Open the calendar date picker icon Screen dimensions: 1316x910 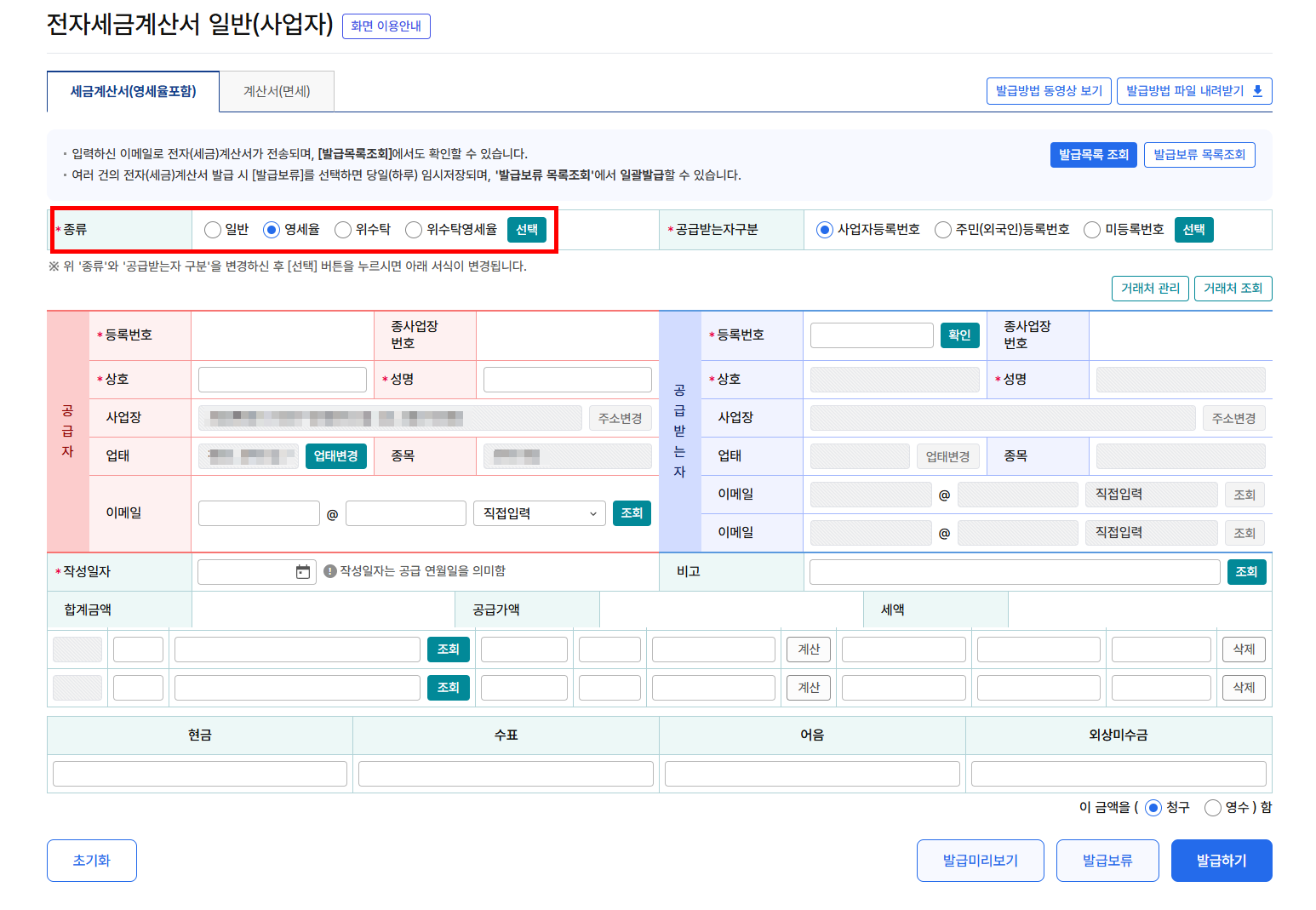(302, 572)
